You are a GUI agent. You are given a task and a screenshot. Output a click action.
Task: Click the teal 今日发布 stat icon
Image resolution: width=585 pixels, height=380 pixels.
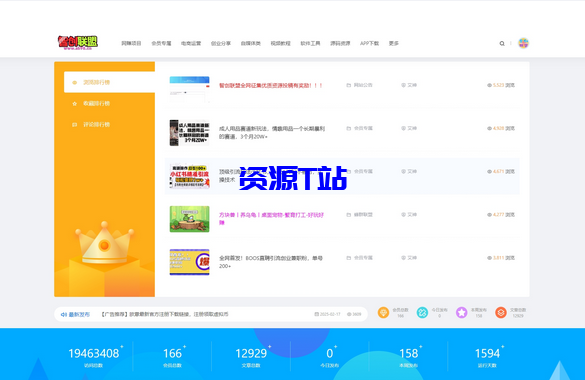(422, 313)
